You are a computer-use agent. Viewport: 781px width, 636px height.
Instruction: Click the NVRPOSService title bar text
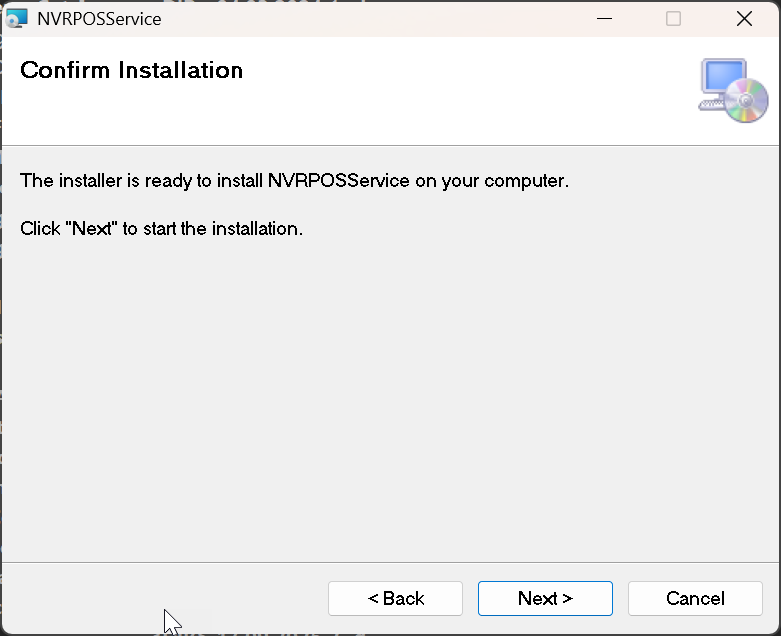(98, 19)
